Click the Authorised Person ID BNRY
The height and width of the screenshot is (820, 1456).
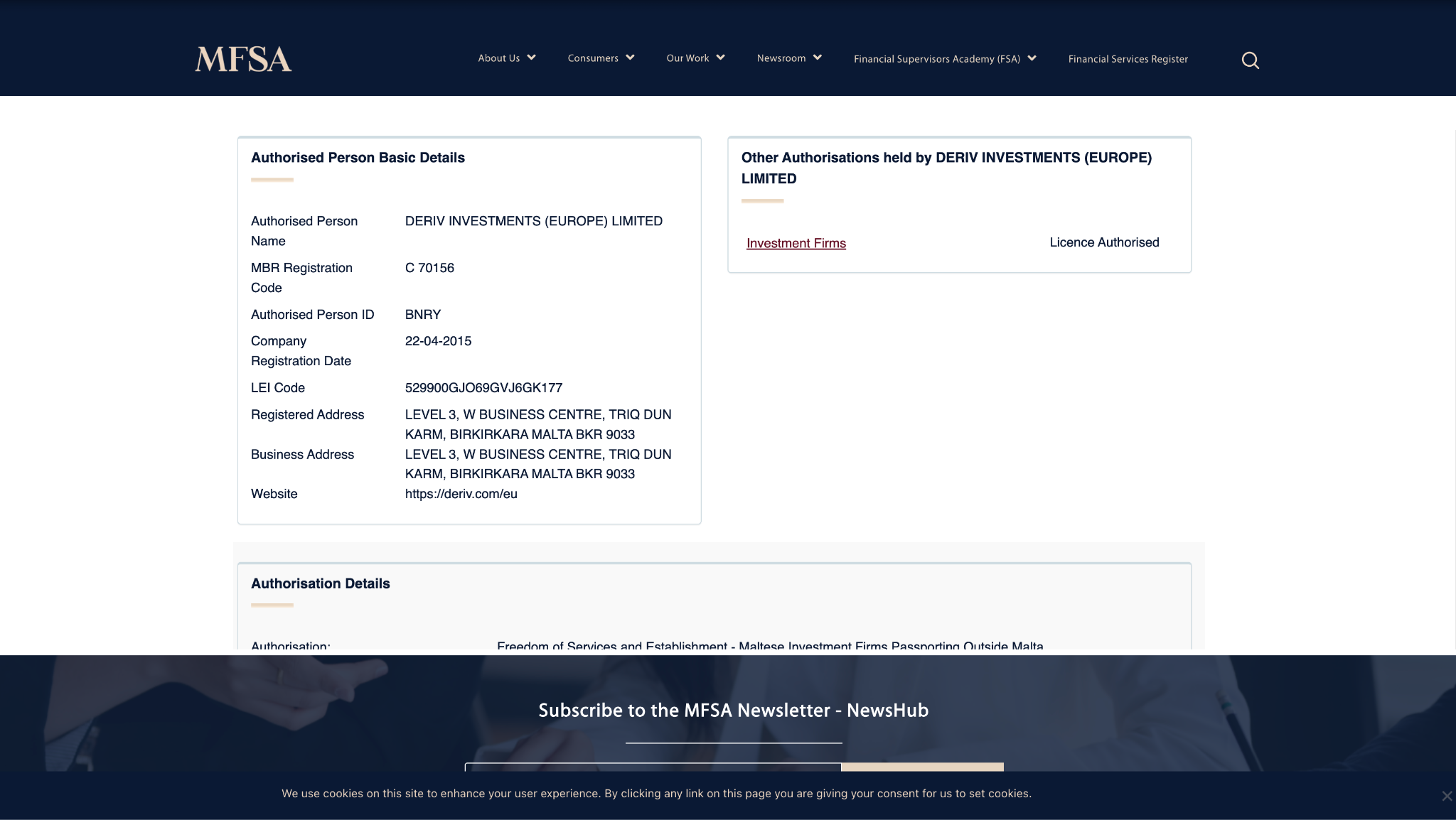pos(423,315)
